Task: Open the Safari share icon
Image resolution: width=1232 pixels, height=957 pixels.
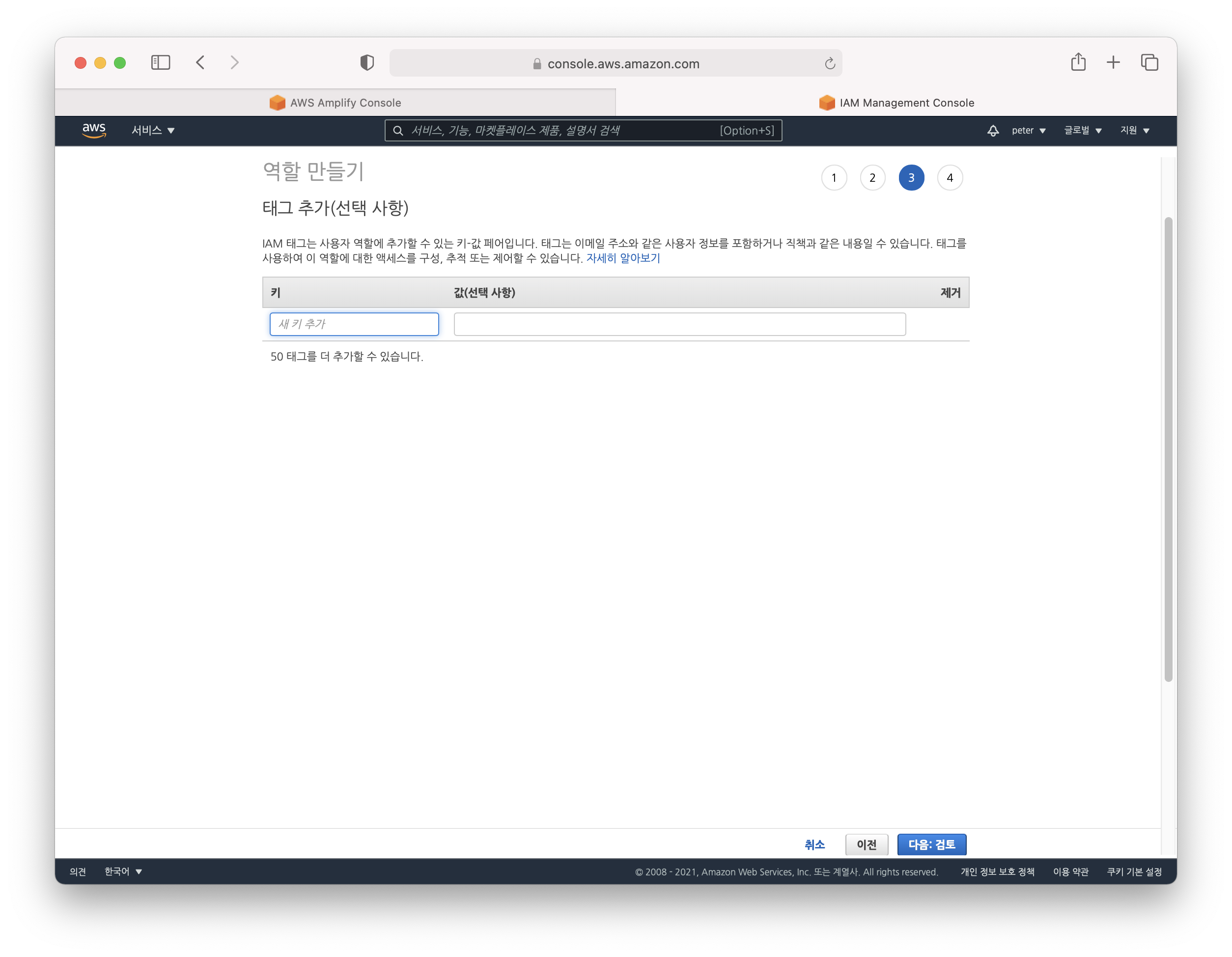Action: pos(1078,62)
